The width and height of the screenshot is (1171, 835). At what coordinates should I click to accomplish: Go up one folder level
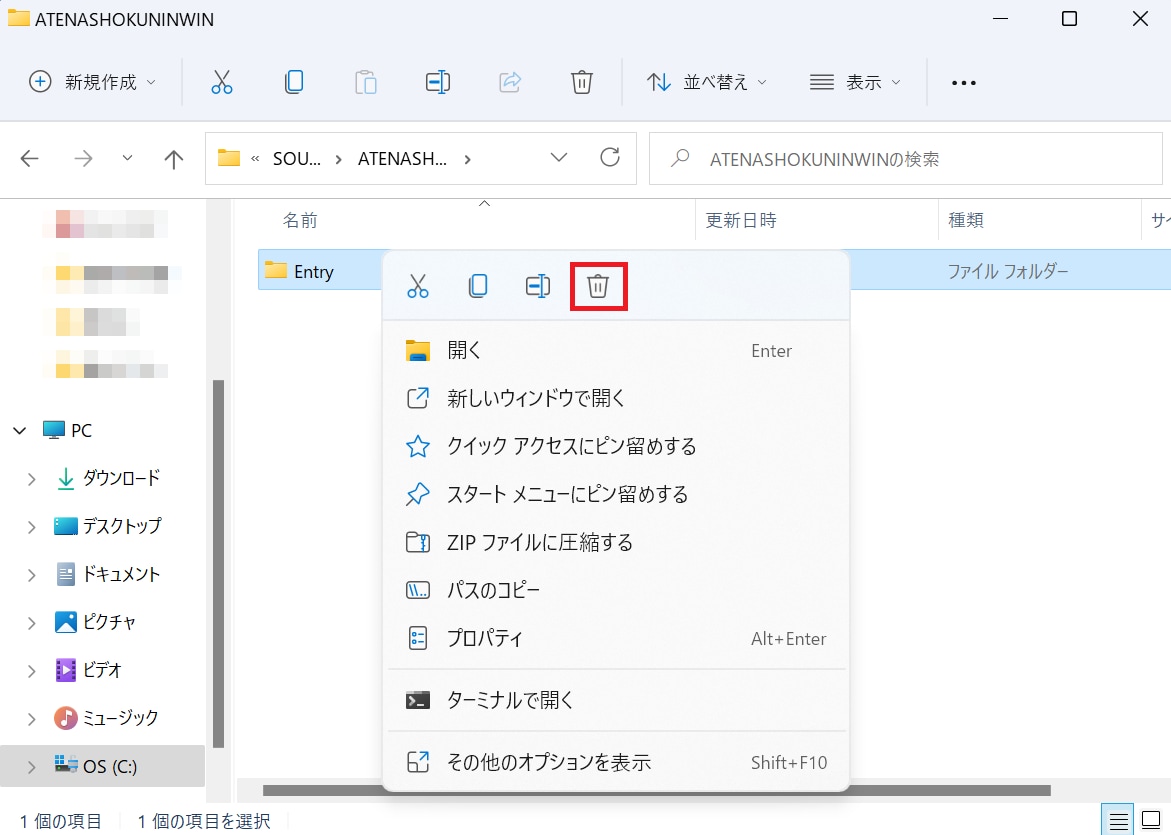[173, 158]
